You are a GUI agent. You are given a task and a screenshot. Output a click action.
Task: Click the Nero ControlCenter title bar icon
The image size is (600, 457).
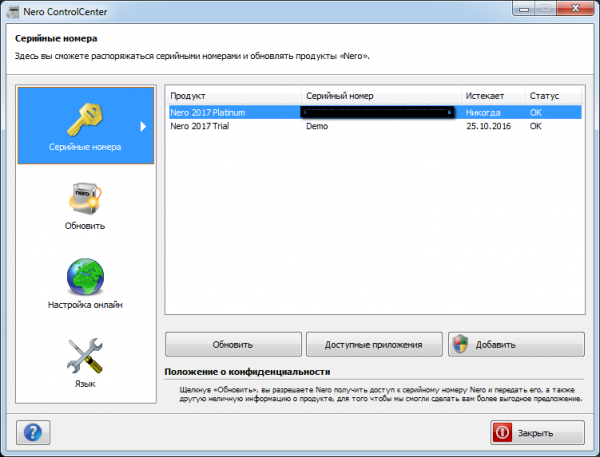tap(13, 12)
